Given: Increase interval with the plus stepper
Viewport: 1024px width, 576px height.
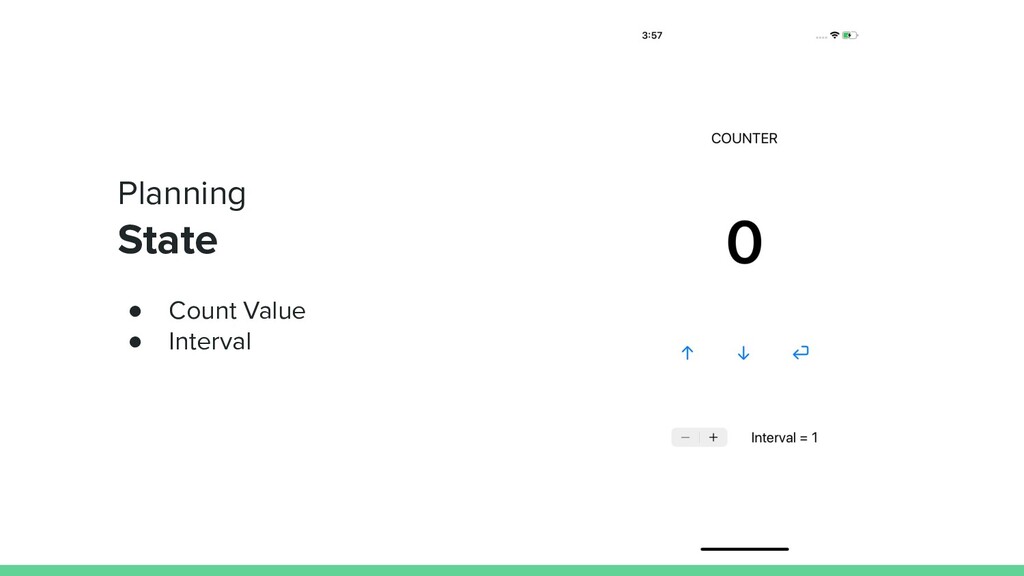Looking at the screenshot, I should (713, 438).
